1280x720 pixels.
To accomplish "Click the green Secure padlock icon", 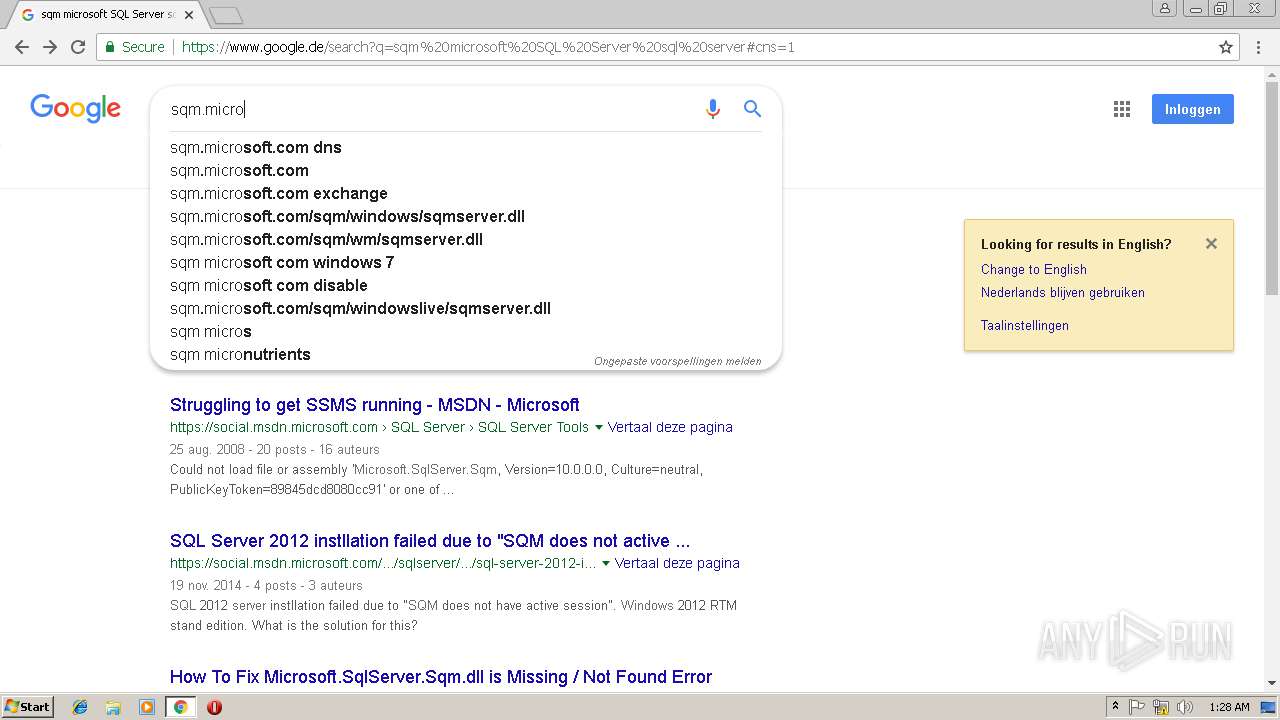I will click(110, 47).
